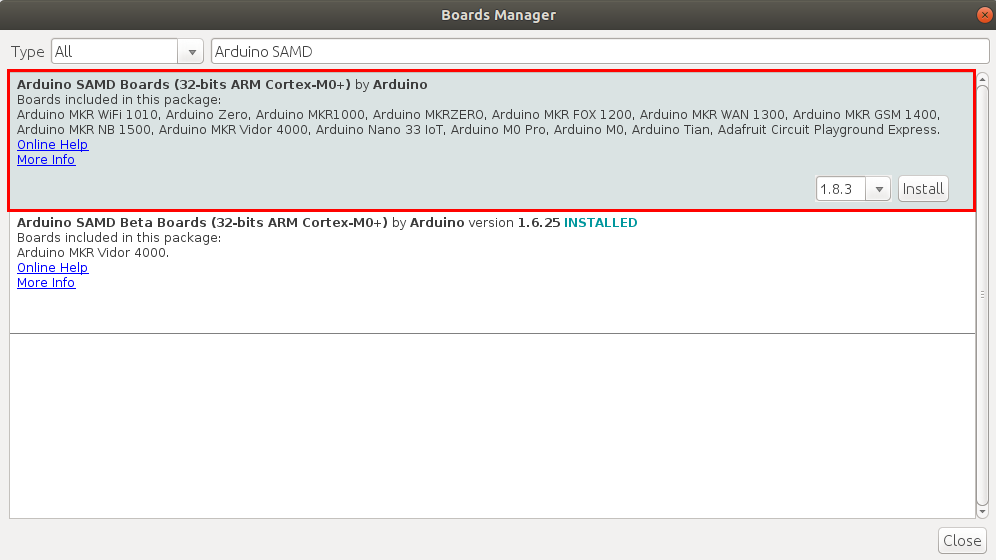Close the Boards Manager with Close button
996x560 pixels.
pyautogui.click(x=962, y=540)
